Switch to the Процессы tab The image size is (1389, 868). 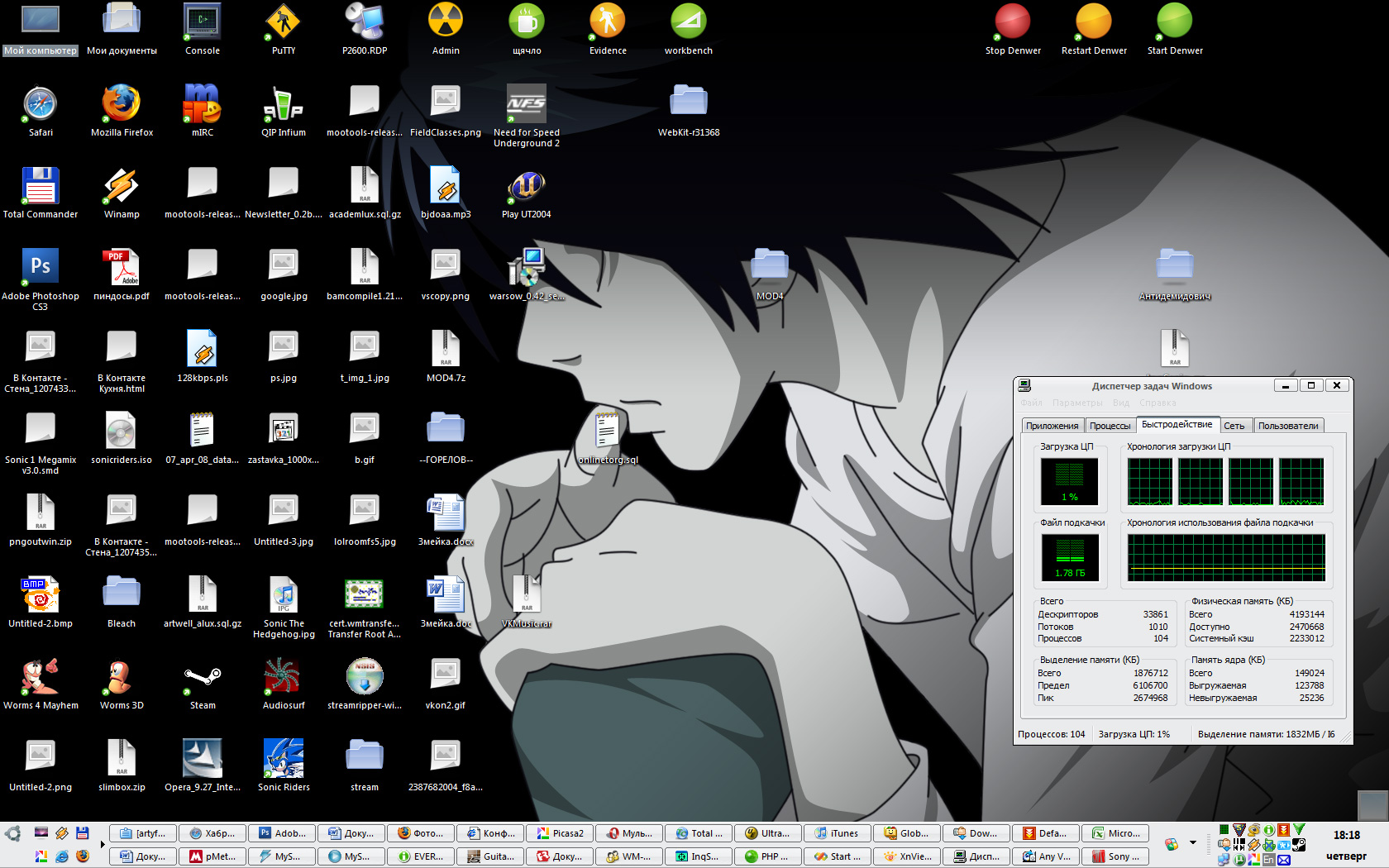pyautogui.click(x=1110, y=426)
